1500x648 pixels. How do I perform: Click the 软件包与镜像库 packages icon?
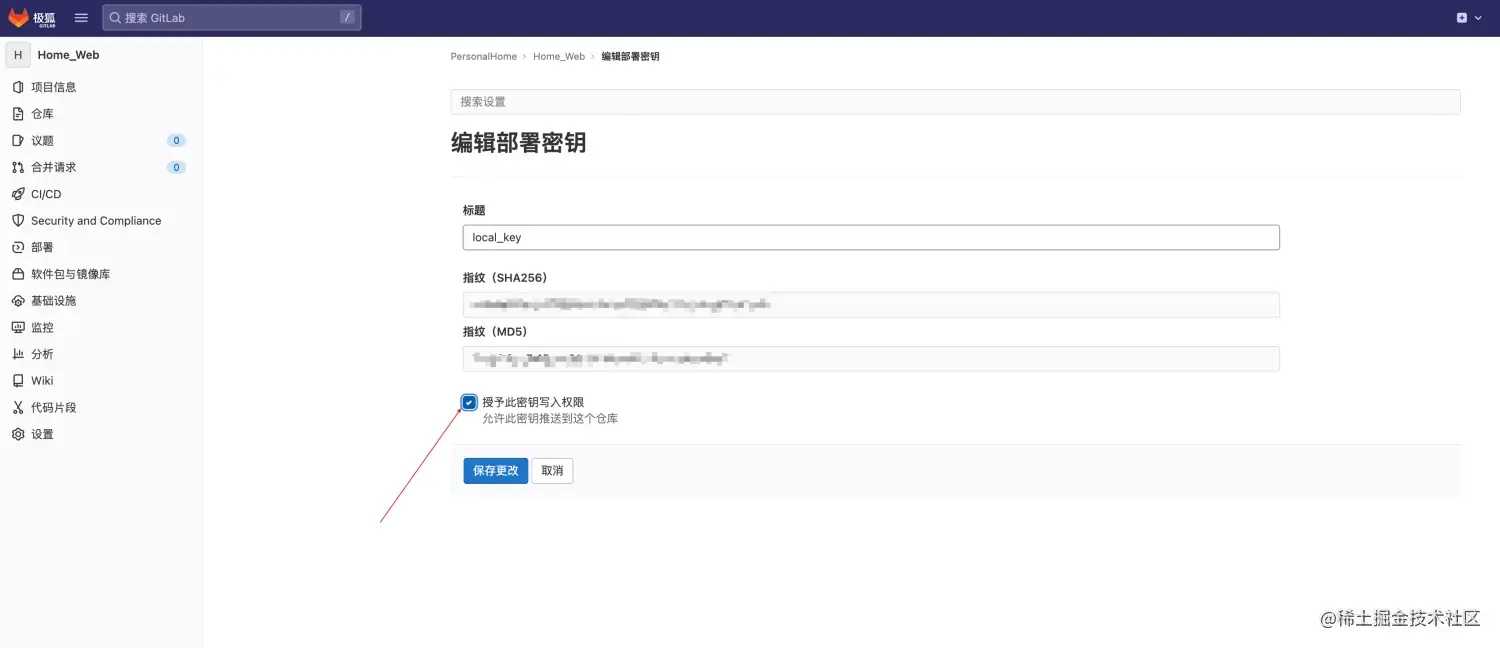click(18, 274)
